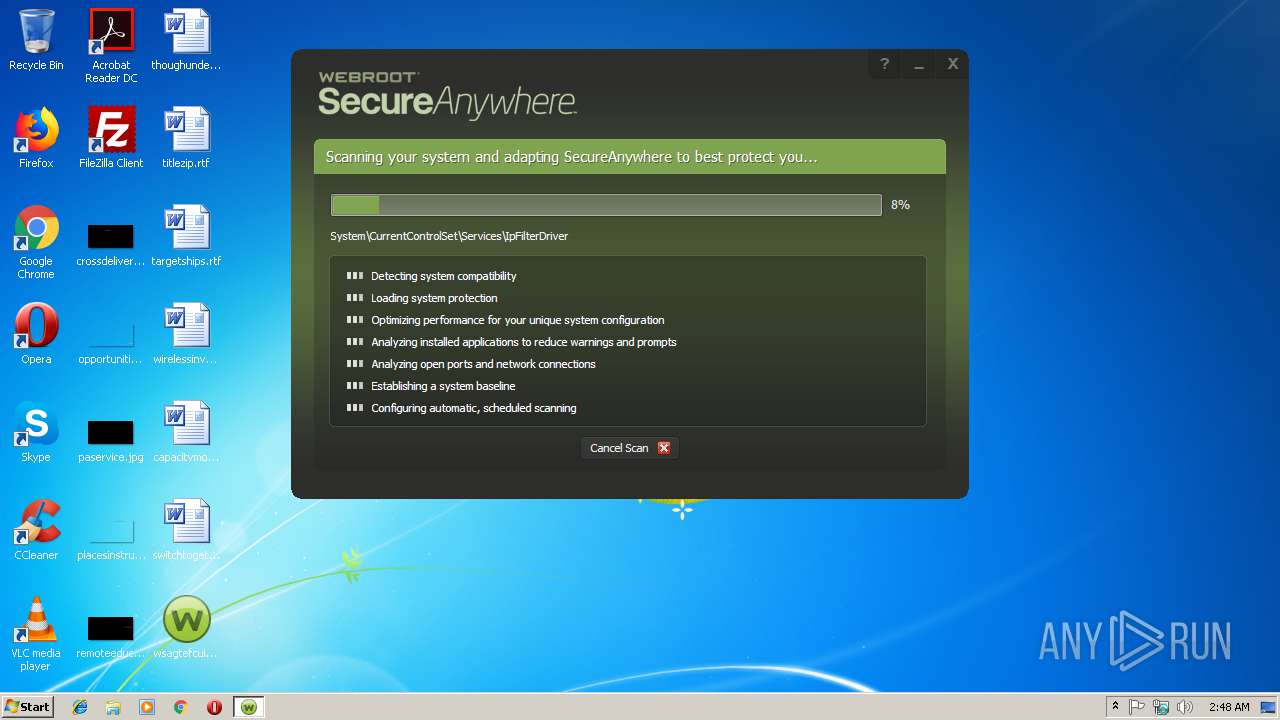Launch Skype from the desktop

36,432
